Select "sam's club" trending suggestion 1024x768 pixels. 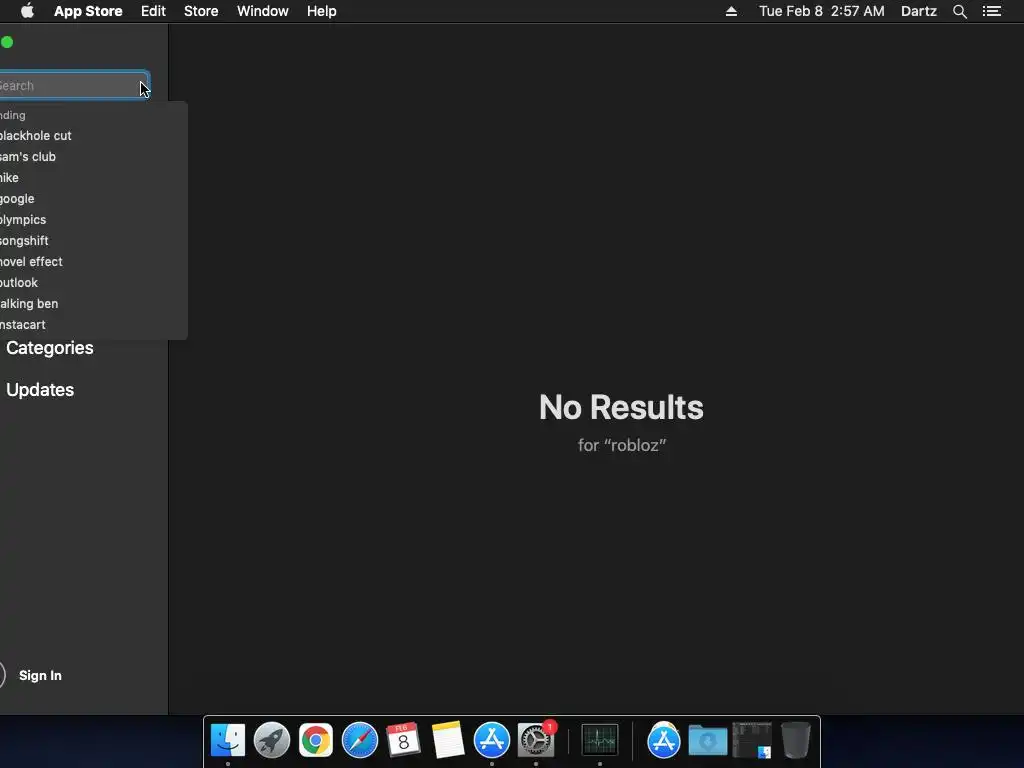[93, 157]
